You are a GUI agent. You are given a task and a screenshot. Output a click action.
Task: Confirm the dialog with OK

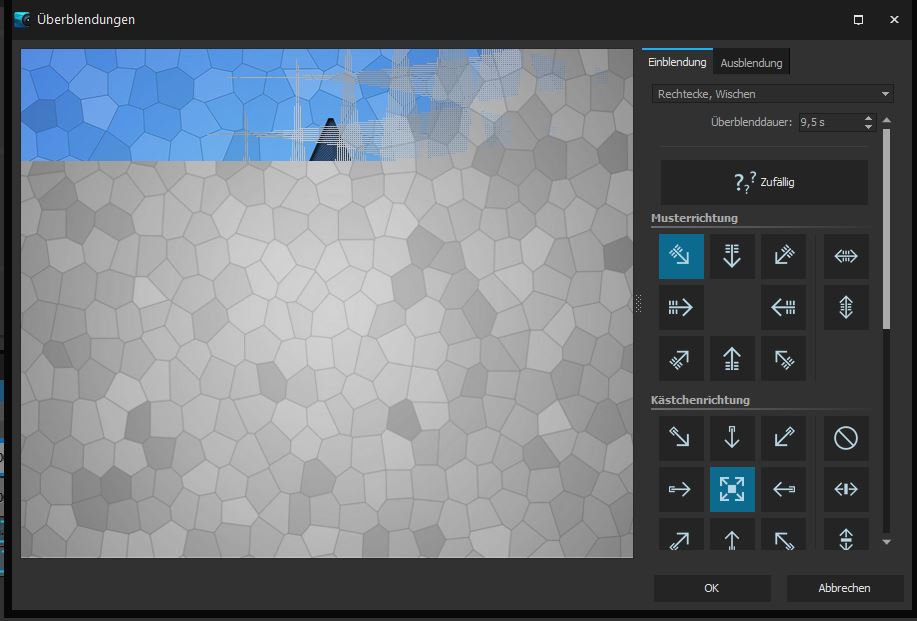pyautogui.click(x=711, y=588)
